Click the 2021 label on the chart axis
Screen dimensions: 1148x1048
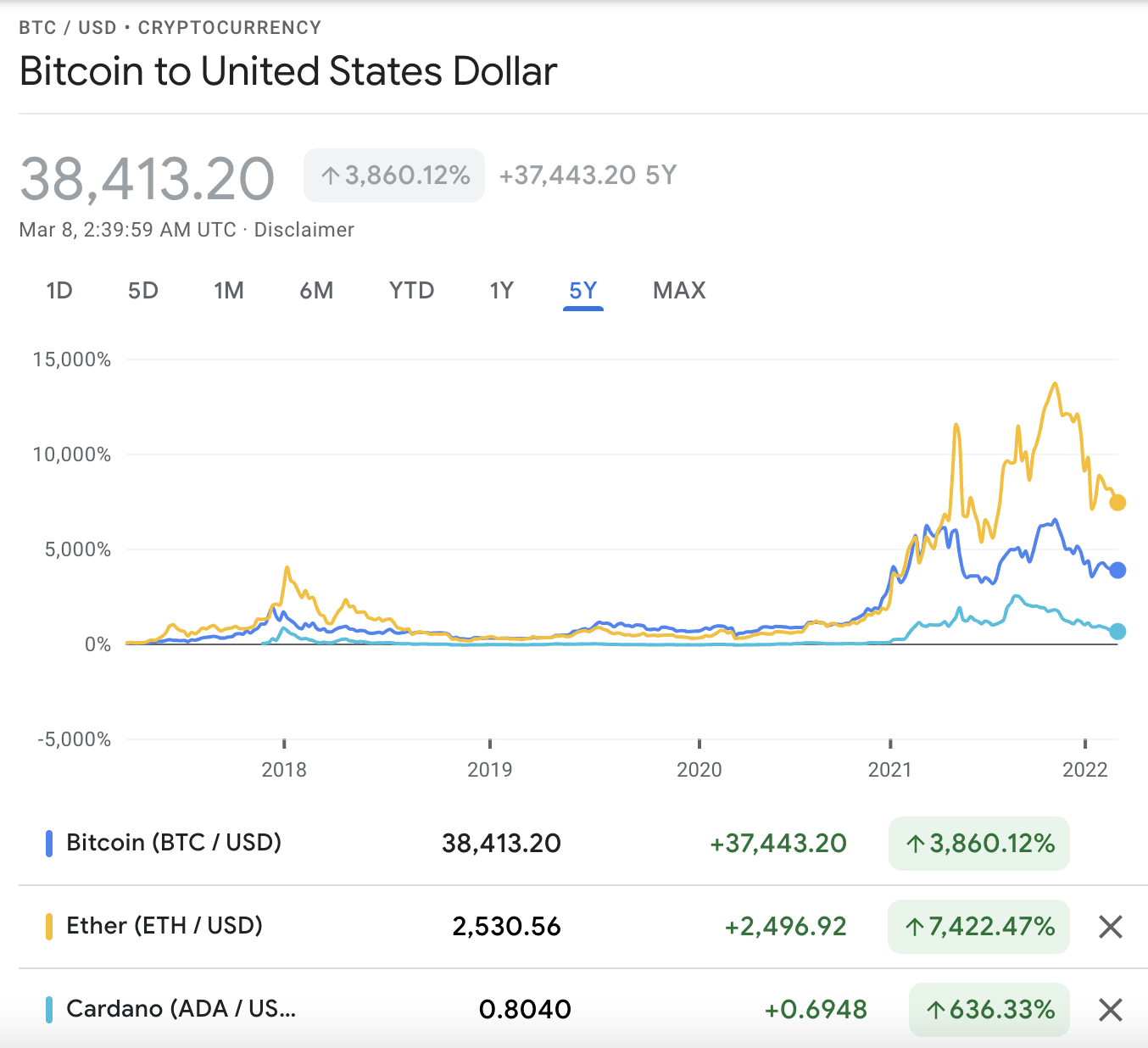[890, 771]
